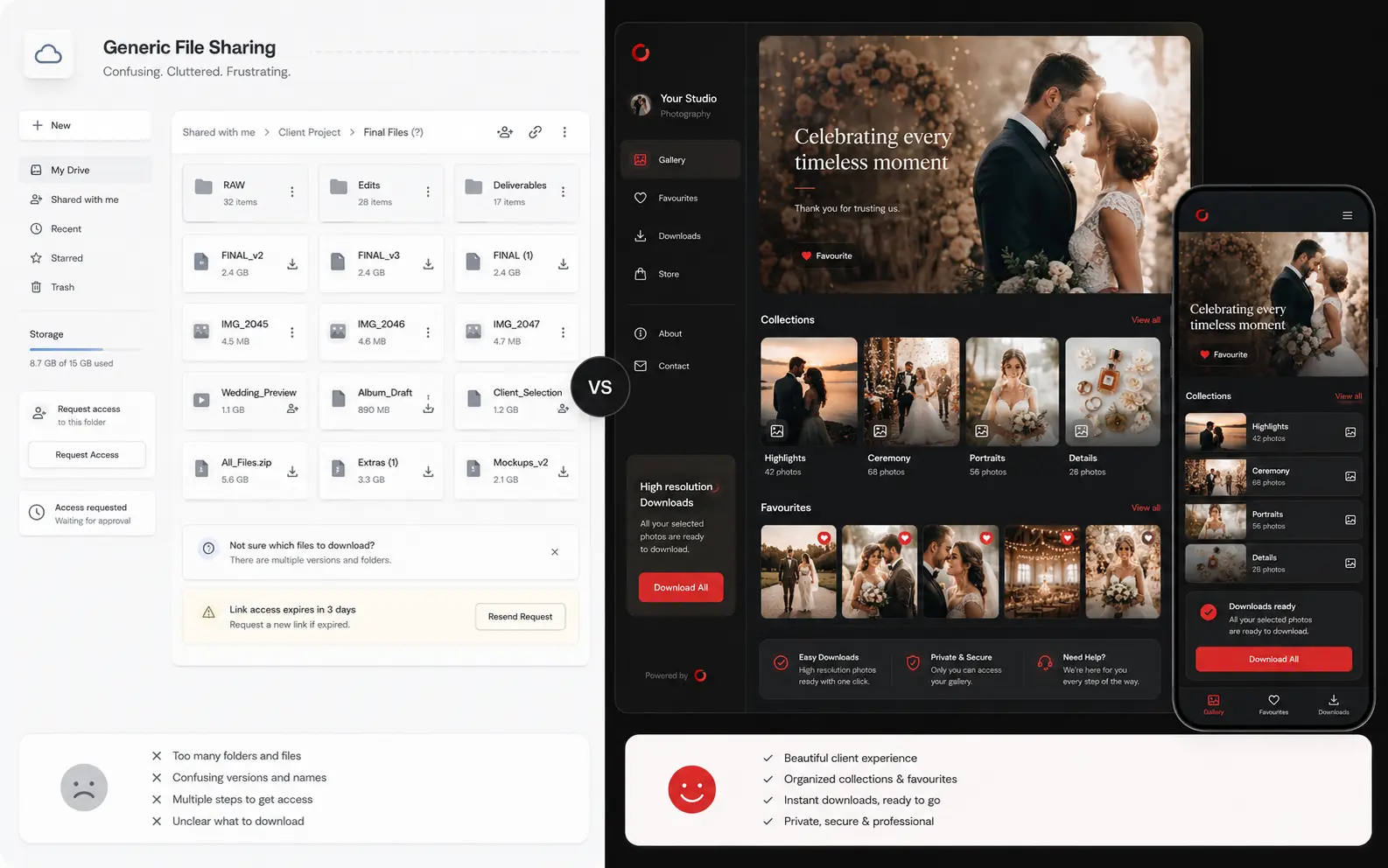Click the Need Help headset icon
The image size is (1388, 868).
1045,662
